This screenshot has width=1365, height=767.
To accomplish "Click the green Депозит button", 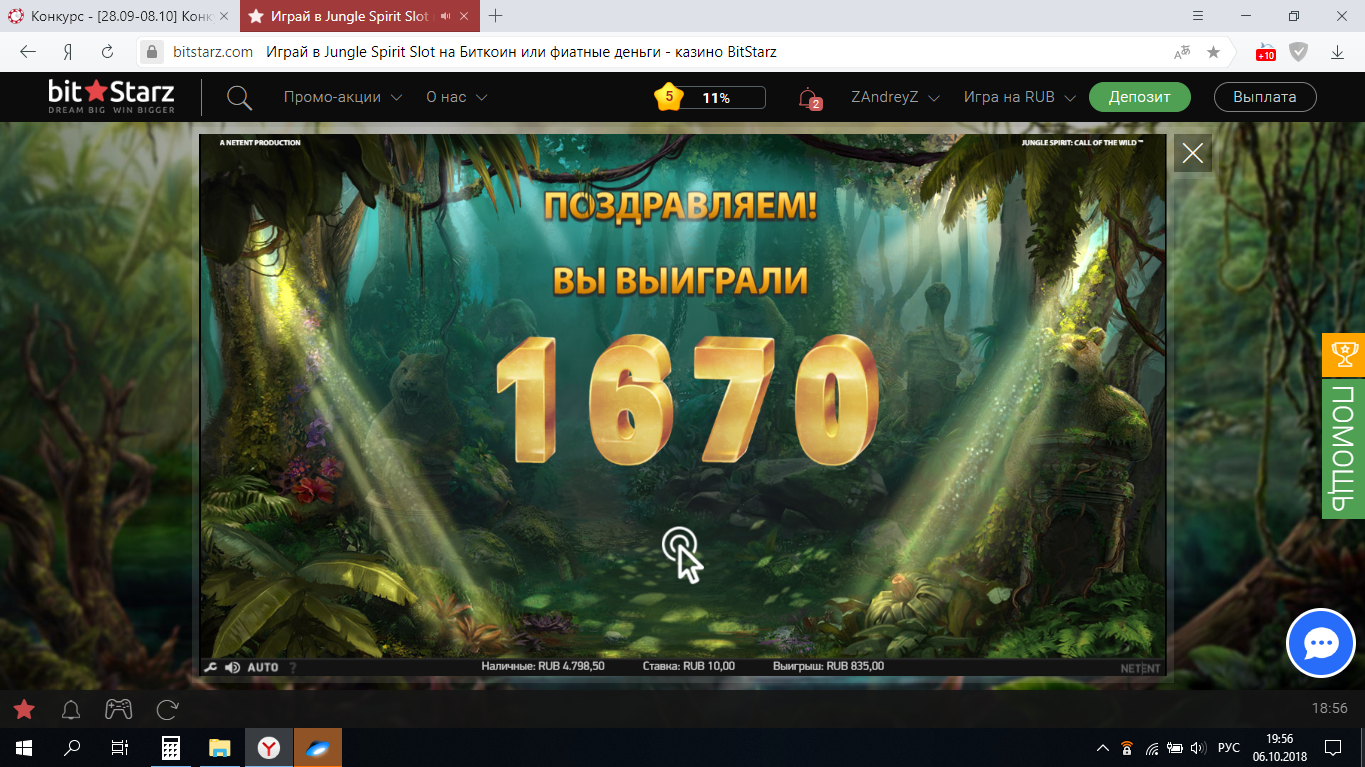I will [x=1140, y=97].
